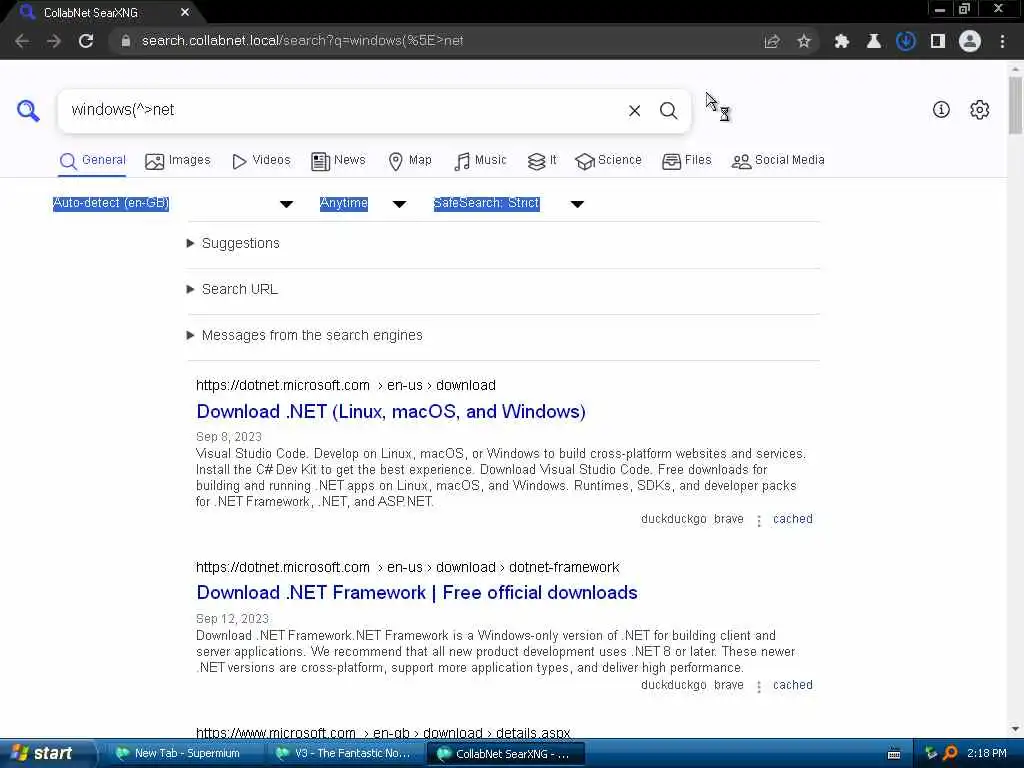Open cached link for first result
Image resolution: width=1024 pixels, height=768 pixels.
coord(793,519)
